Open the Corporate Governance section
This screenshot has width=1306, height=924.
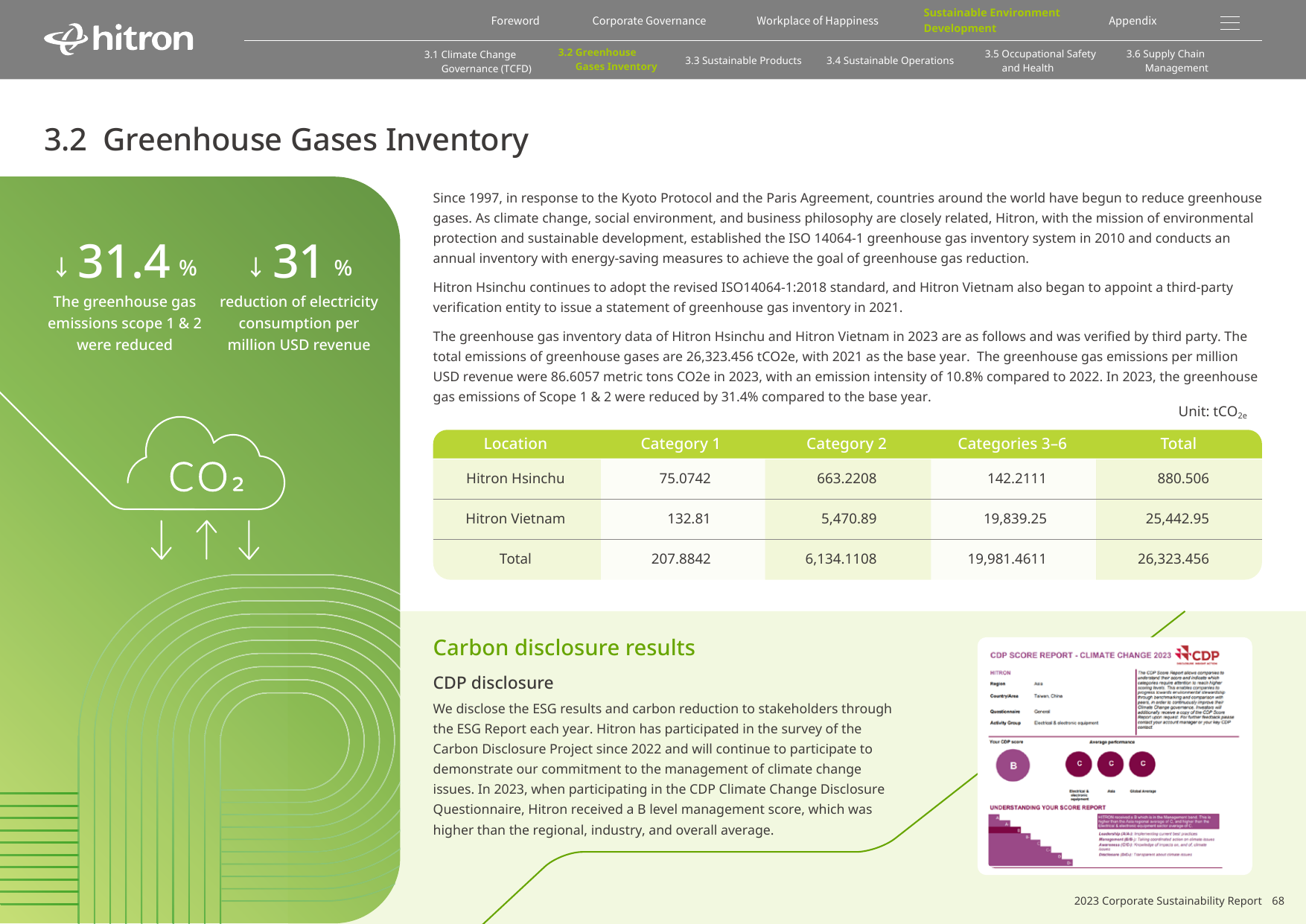[649, 21]
